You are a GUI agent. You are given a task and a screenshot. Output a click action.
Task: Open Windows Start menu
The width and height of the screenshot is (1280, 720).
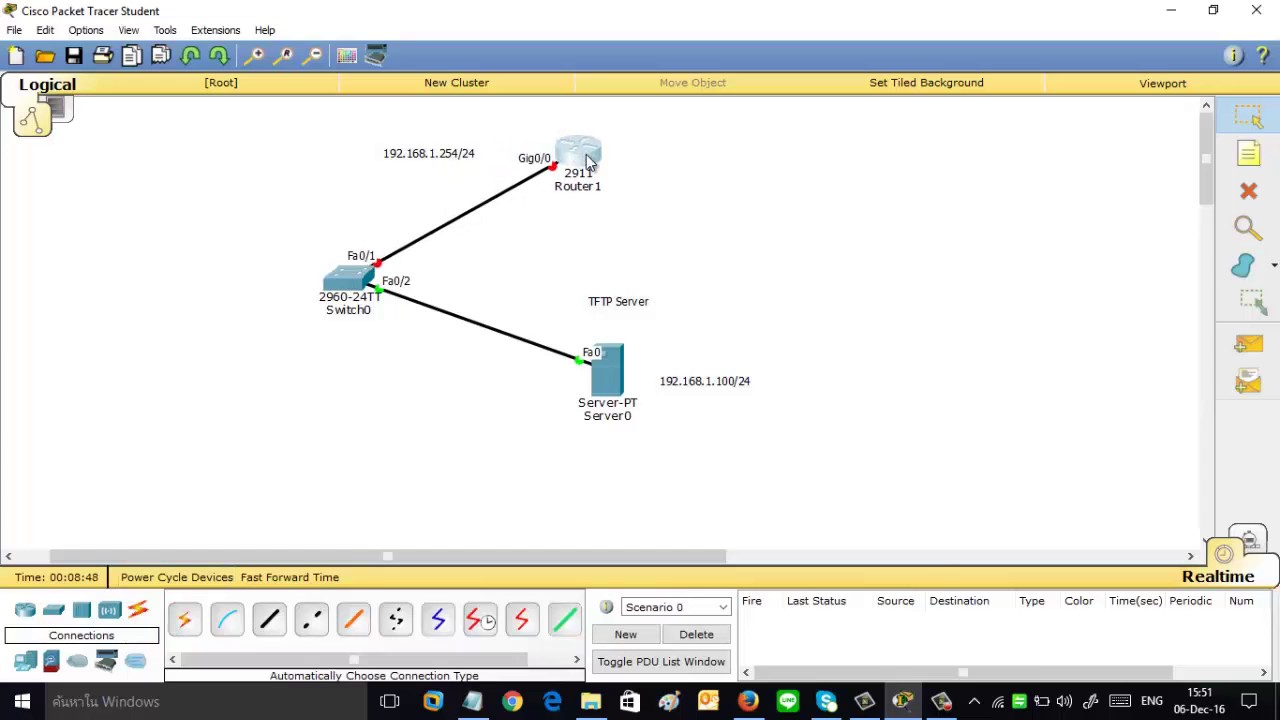[22, 701]
